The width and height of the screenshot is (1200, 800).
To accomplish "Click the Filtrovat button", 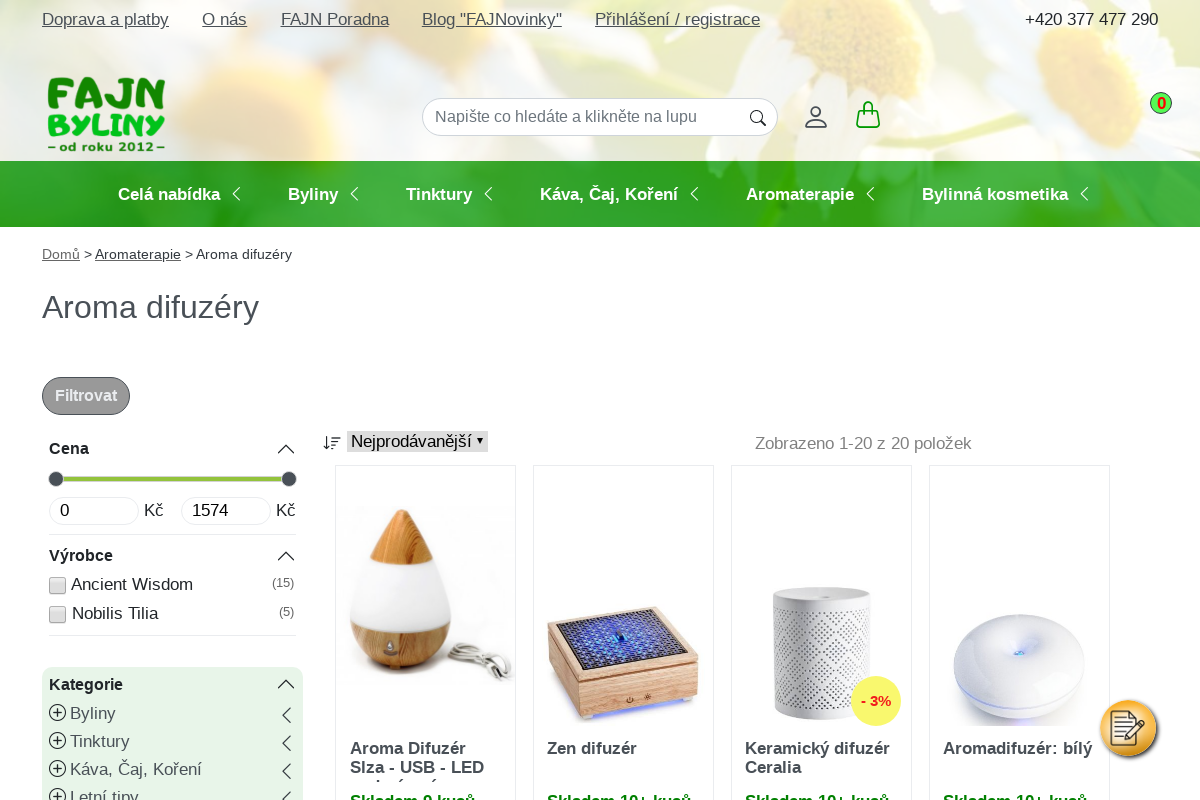I will [x=86, y=396].
